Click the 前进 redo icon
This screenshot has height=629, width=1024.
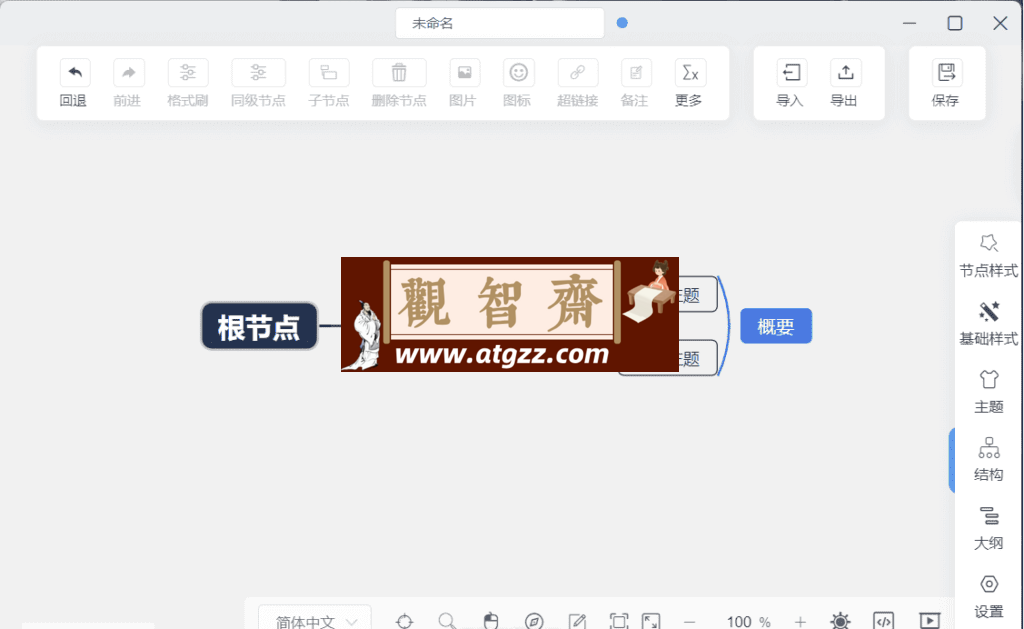point(128,73)
